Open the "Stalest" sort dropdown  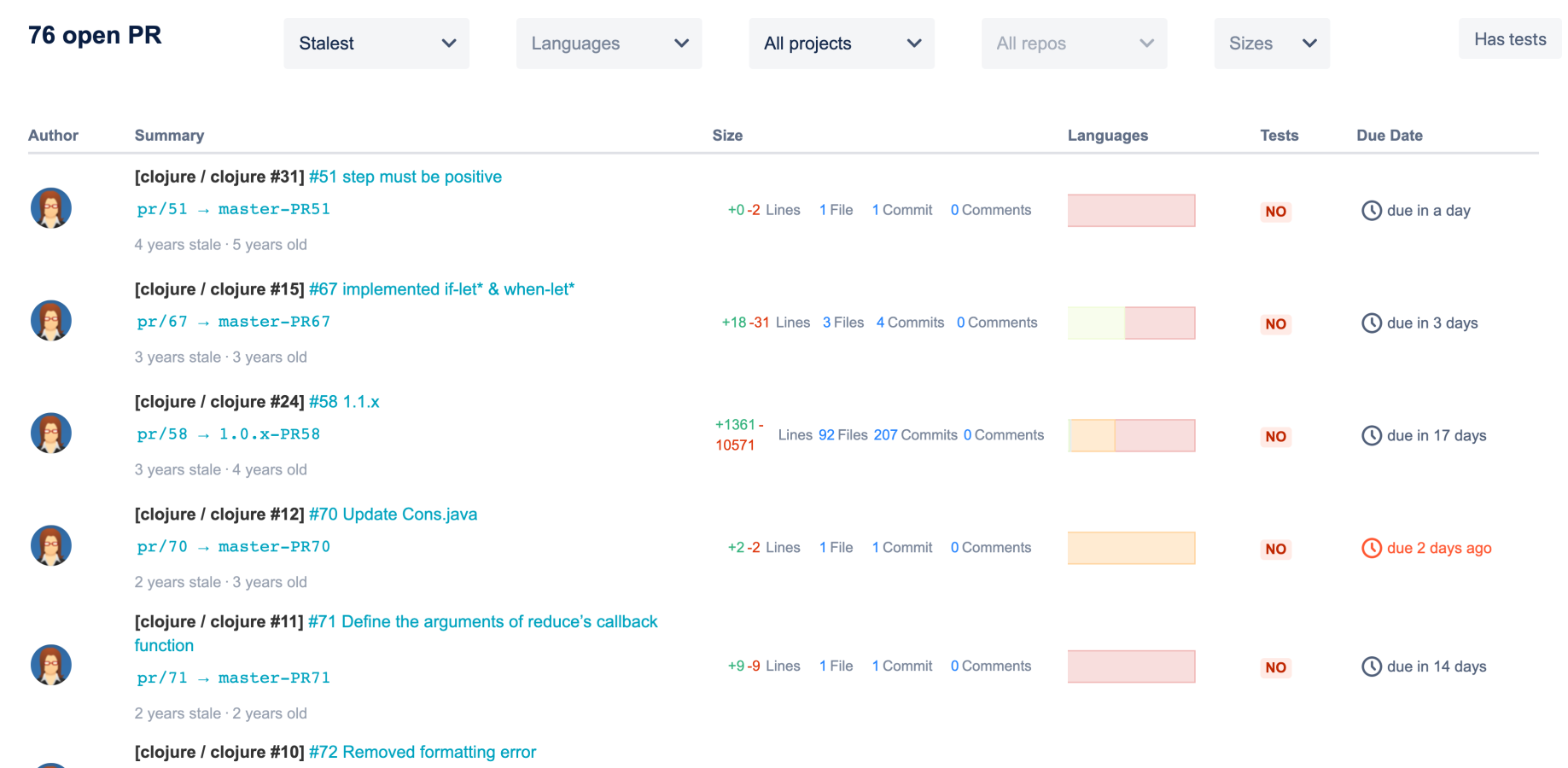tap(376, 43)
